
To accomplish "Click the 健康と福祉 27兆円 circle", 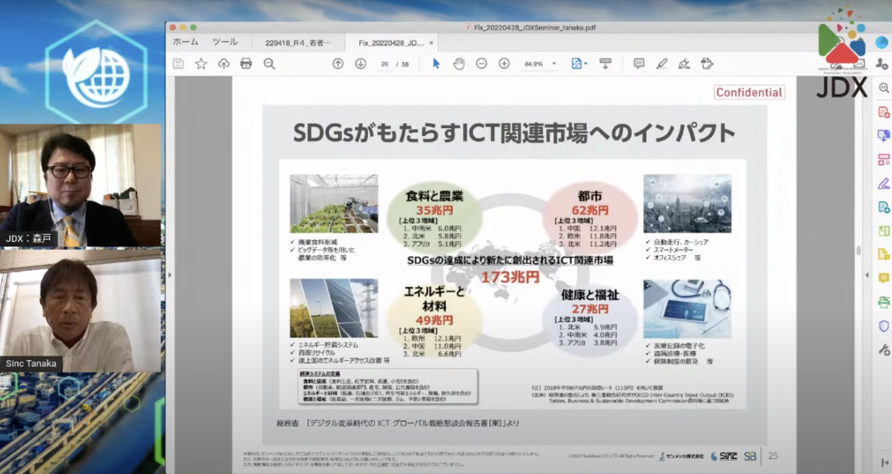I will tap(589, 319).
